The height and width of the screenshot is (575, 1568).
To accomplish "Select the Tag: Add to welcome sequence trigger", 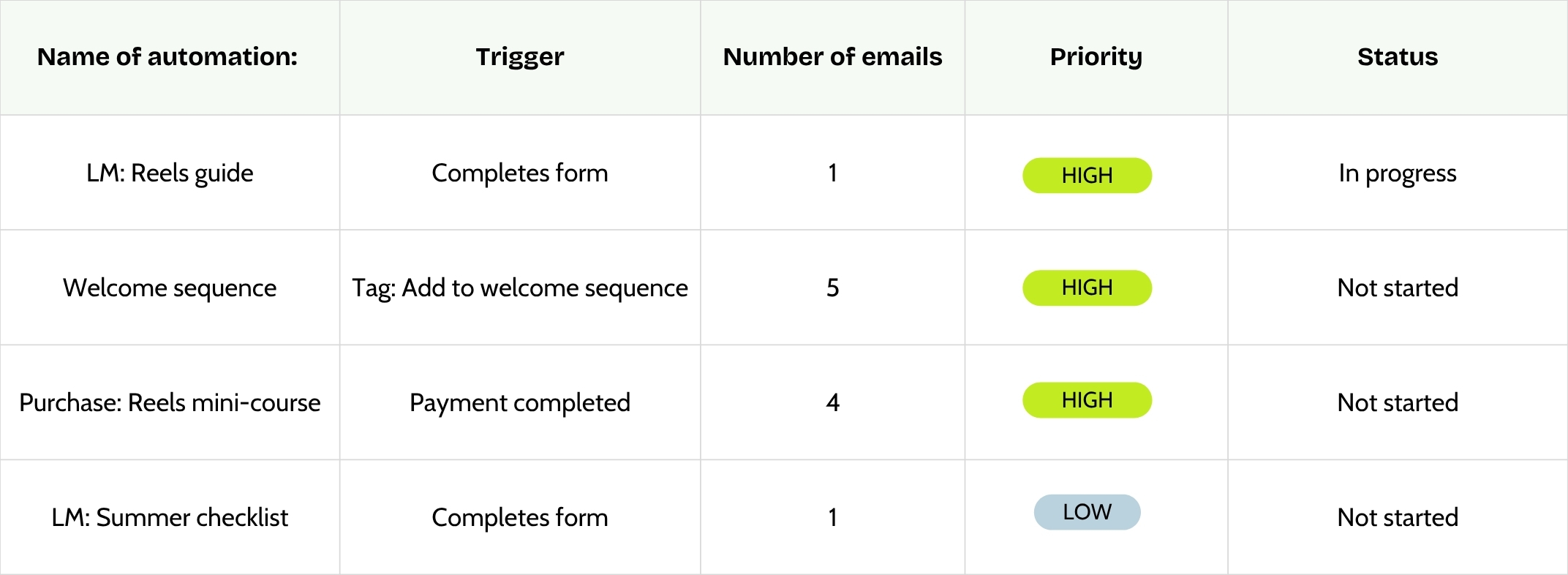I will (520, 288).
